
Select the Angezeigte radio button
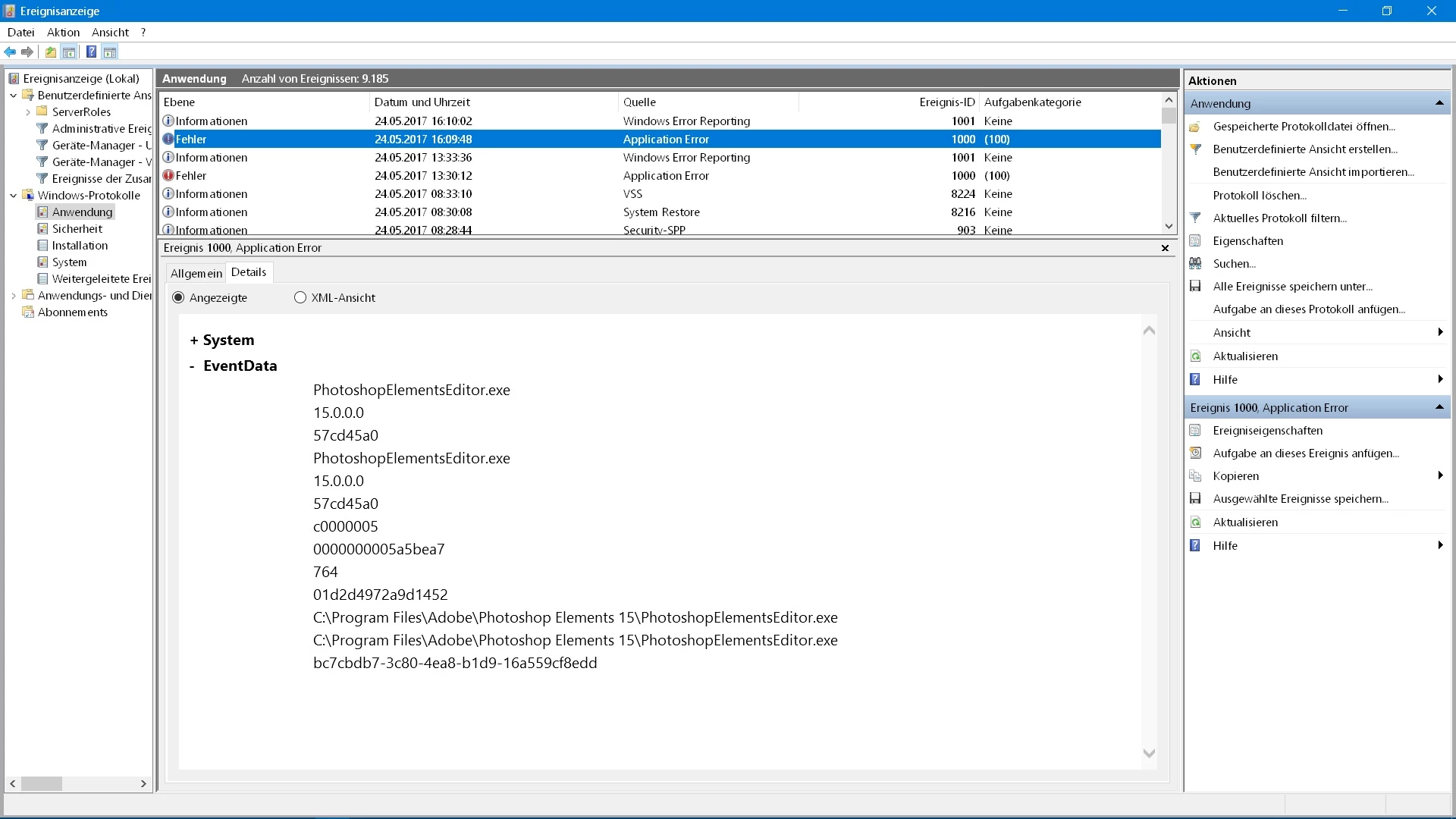coord(178,297)
